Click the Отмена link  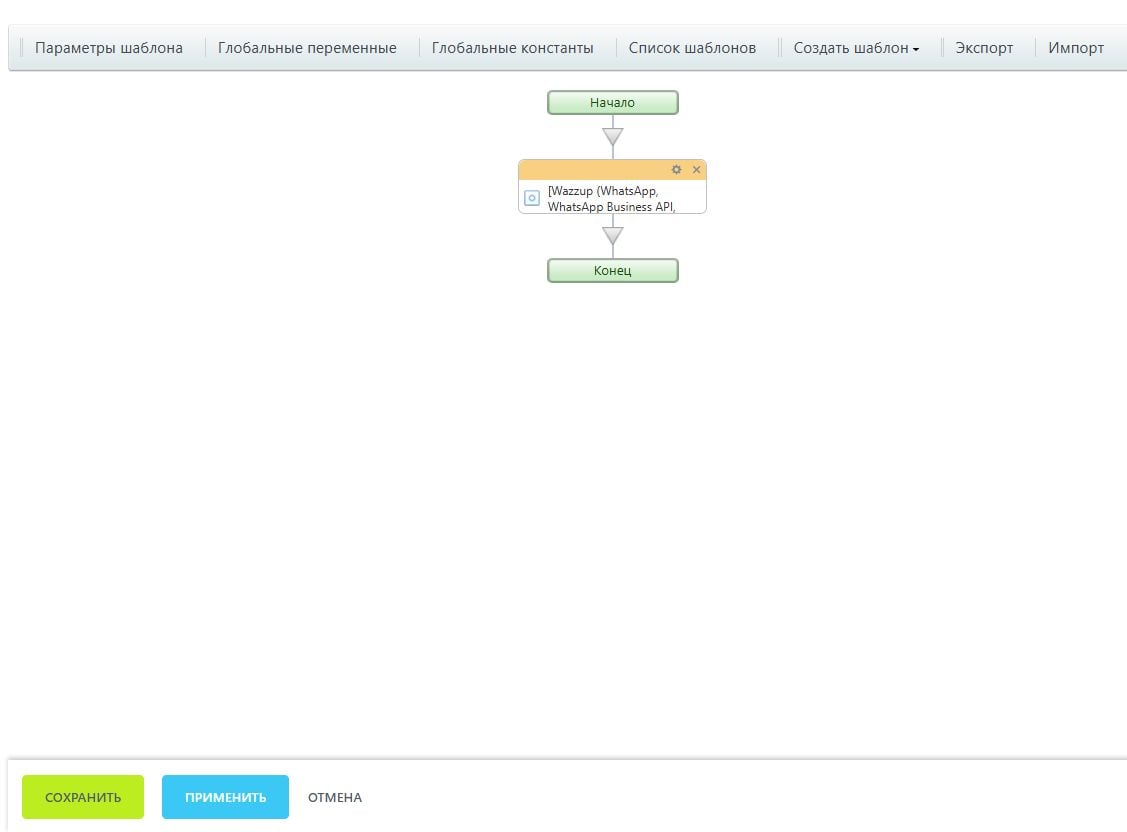(x=335, y=798)
